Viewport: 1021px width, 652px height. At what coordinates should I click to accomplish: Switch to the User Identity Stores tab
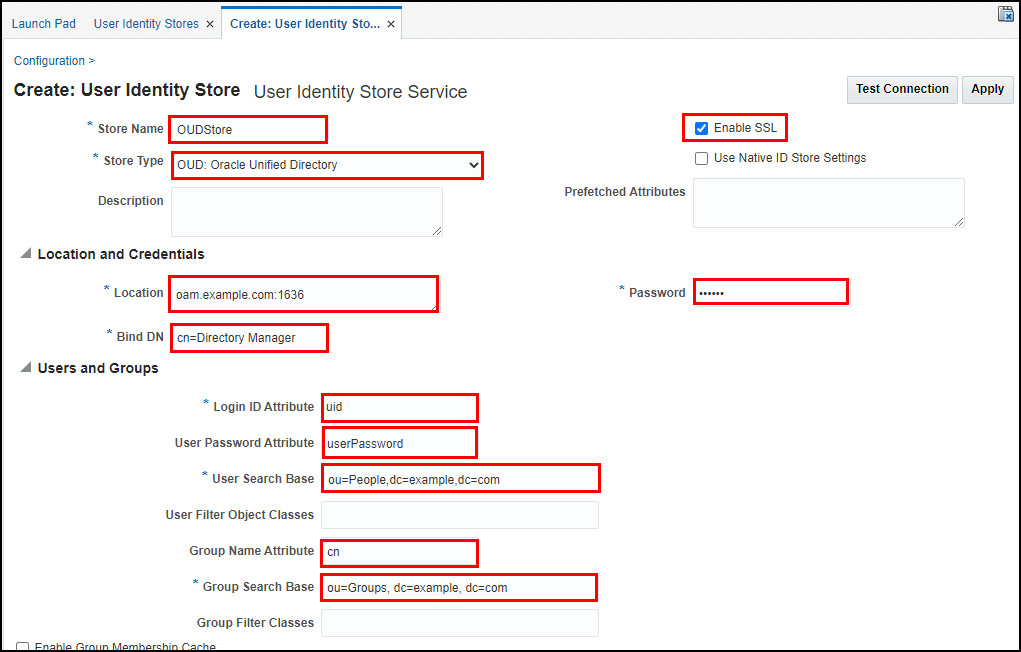(145, 23)
